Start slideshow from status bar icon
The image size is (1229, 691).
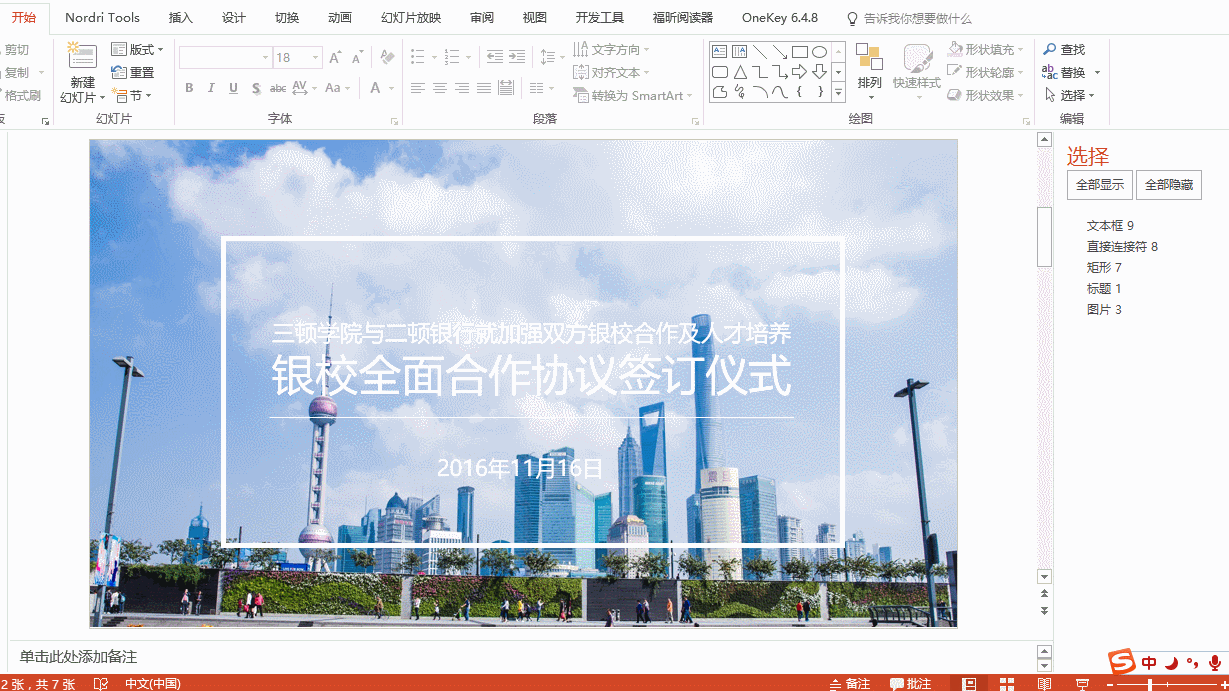click(x=1082, y=684)
